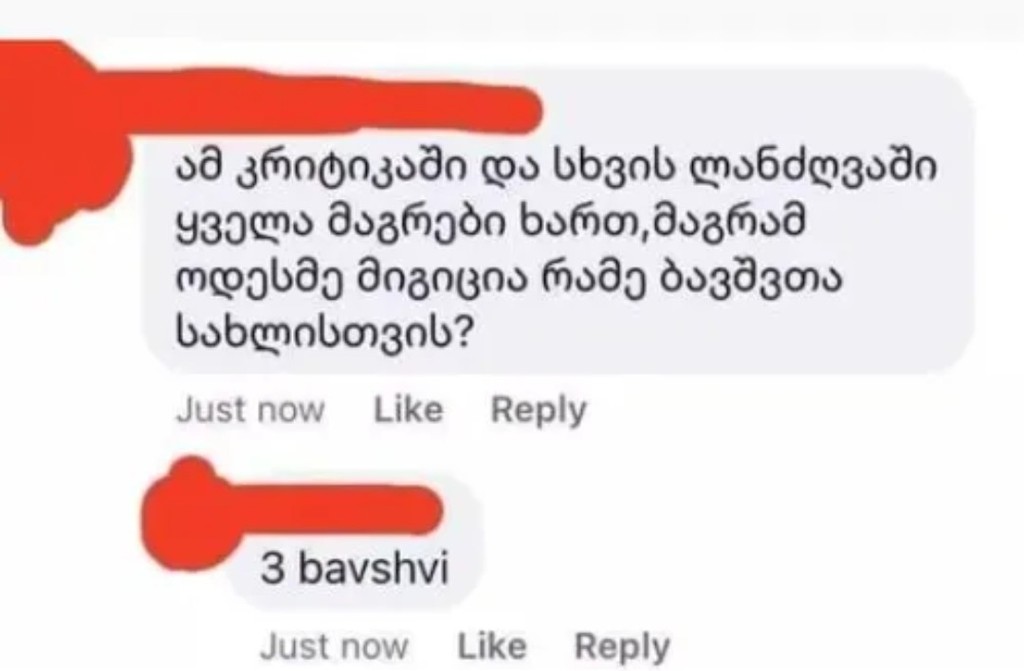
Task: Click the light gray bar above the comments
Action: (x=512, y=18)
